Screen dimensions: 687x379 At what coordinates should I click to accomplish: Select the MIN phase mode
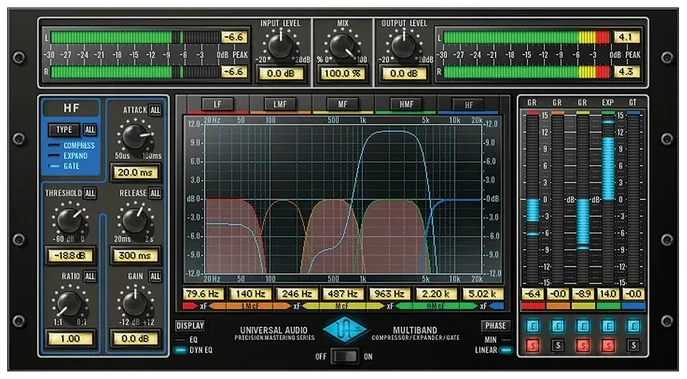(x=497, y=340)
